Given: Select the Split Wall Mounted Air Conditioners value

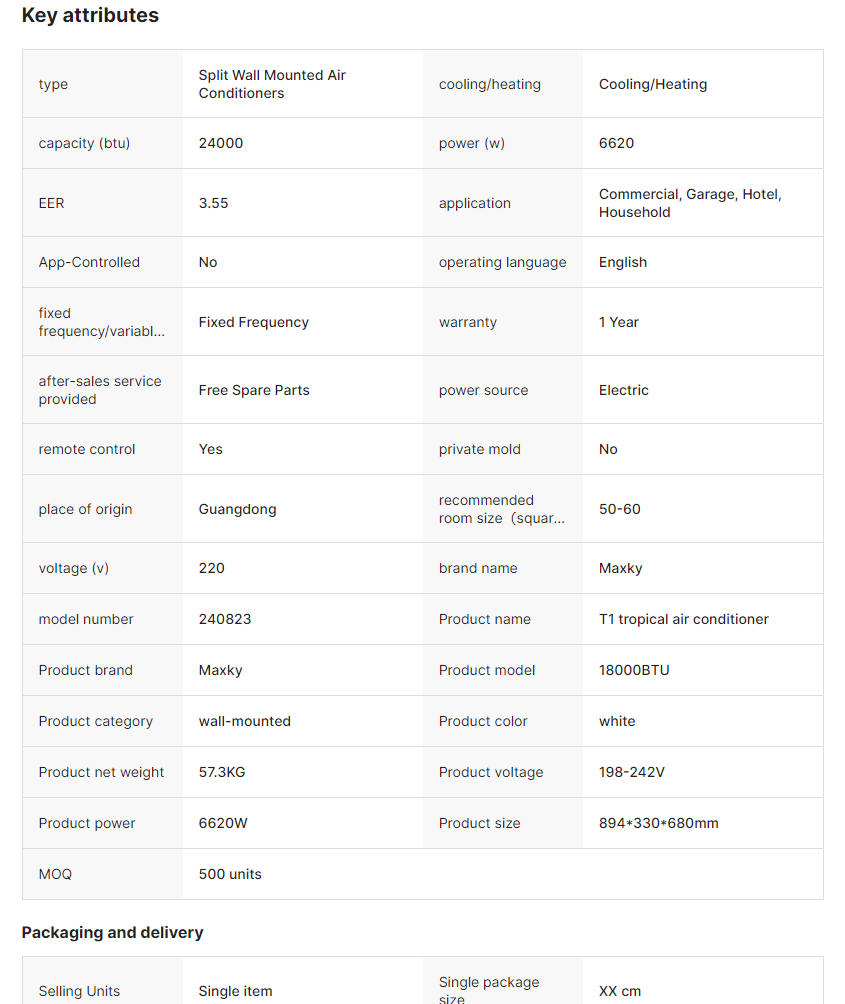Looking at the screenshot, I should (x=272, y=84).
